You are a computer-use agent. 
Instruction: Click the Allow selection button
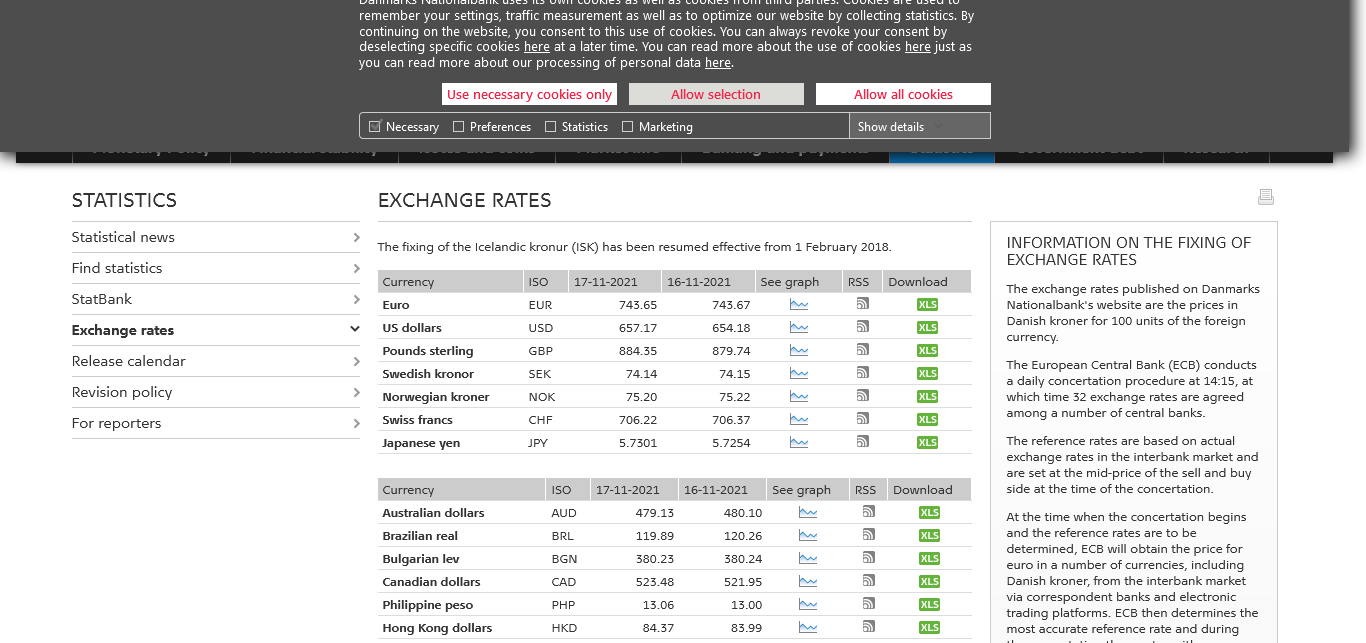(x=716, y=94)
